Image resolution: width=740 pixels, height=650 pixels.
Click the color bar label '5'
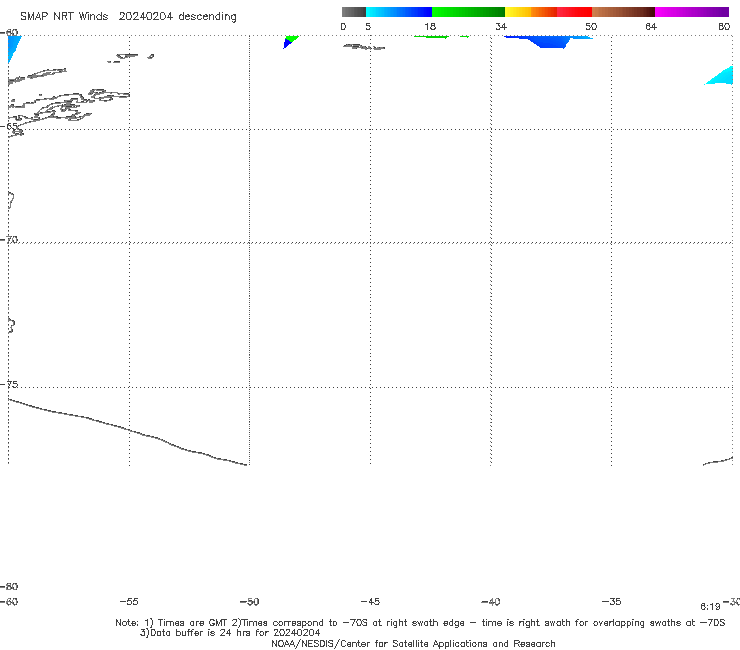click(368, 26)
